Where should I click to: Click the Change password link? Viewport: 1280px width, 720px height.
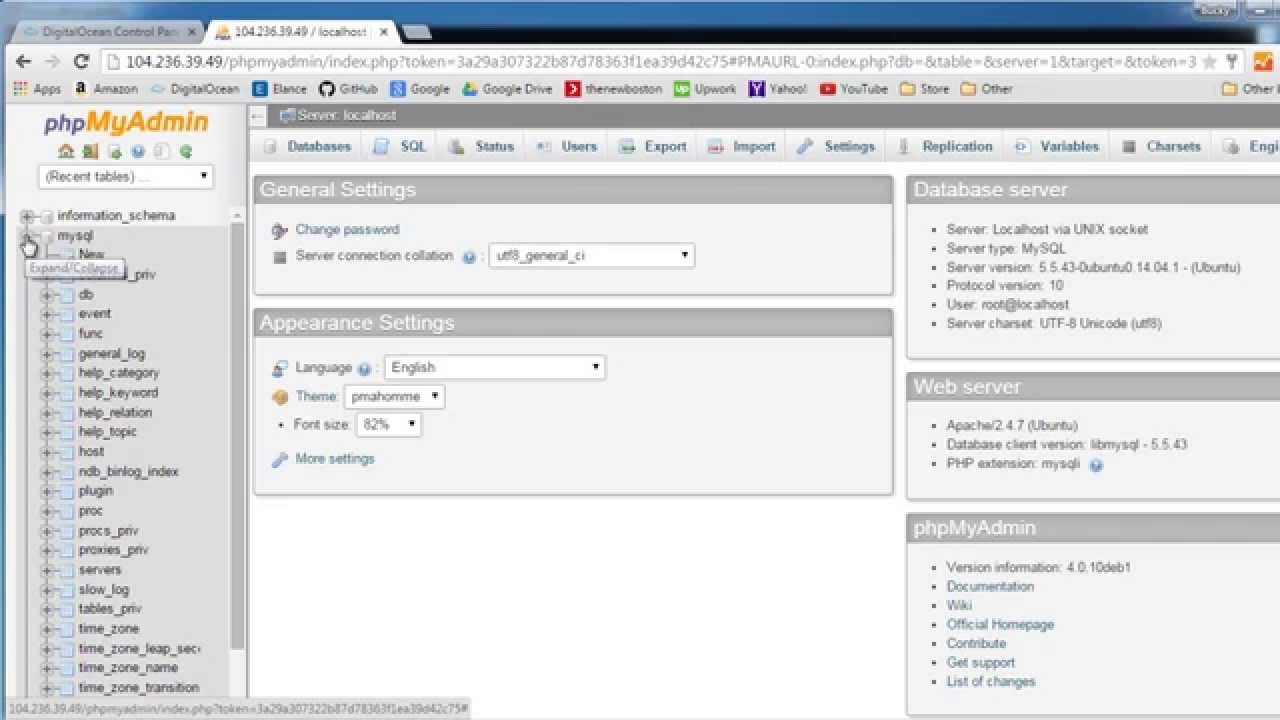point(347,230)
